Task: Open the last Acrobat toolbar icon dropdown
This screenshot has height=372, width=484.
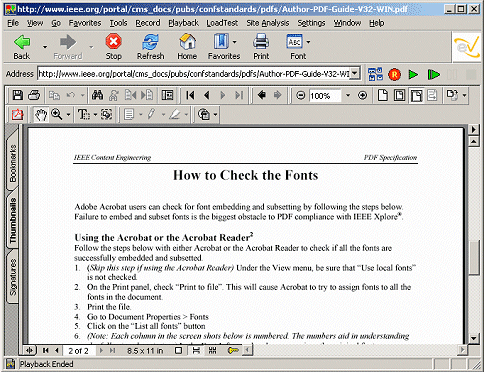Action: click(215, 115)
